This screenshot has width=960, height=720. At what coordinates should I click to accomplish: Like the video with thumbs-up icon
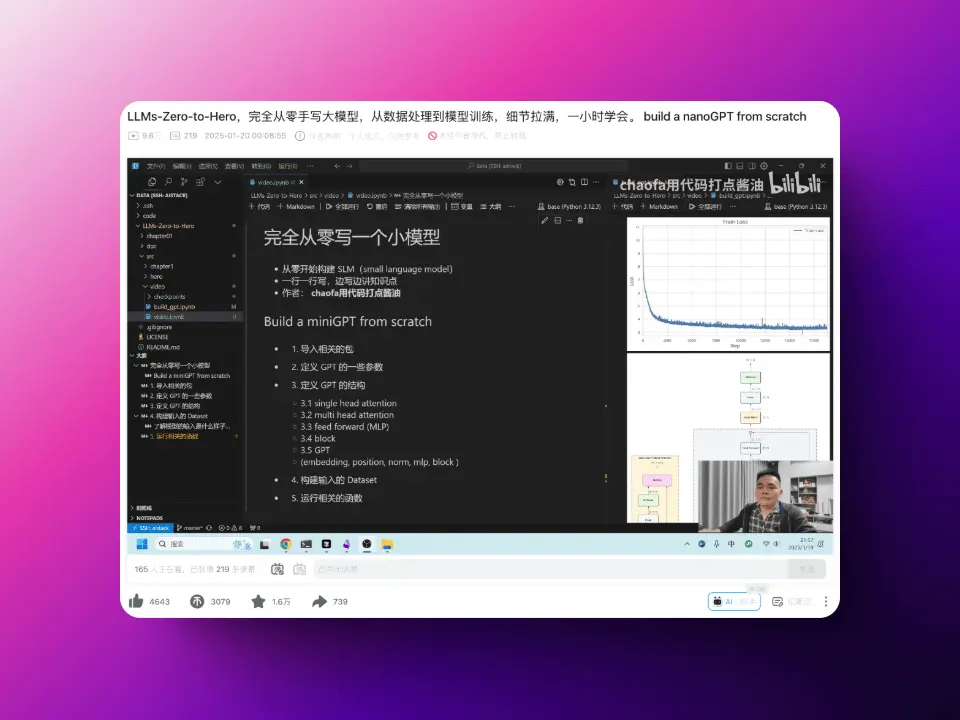(137, 601)
